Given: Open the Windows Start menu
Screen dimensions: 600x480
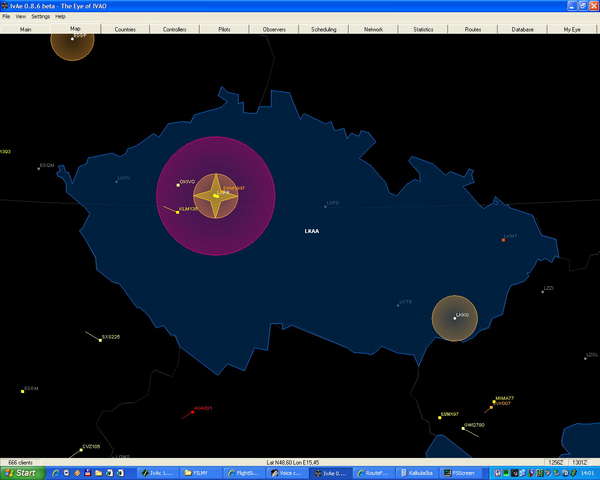Looking at the screenshot, I should 22,473.
